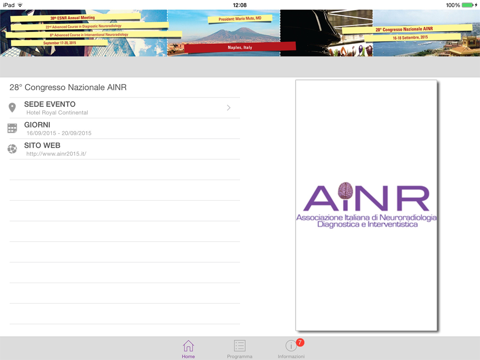This screenshot has width=480, height=360.
Task: Tap the Hotel Royal Continental text
Action: (57, 113)
